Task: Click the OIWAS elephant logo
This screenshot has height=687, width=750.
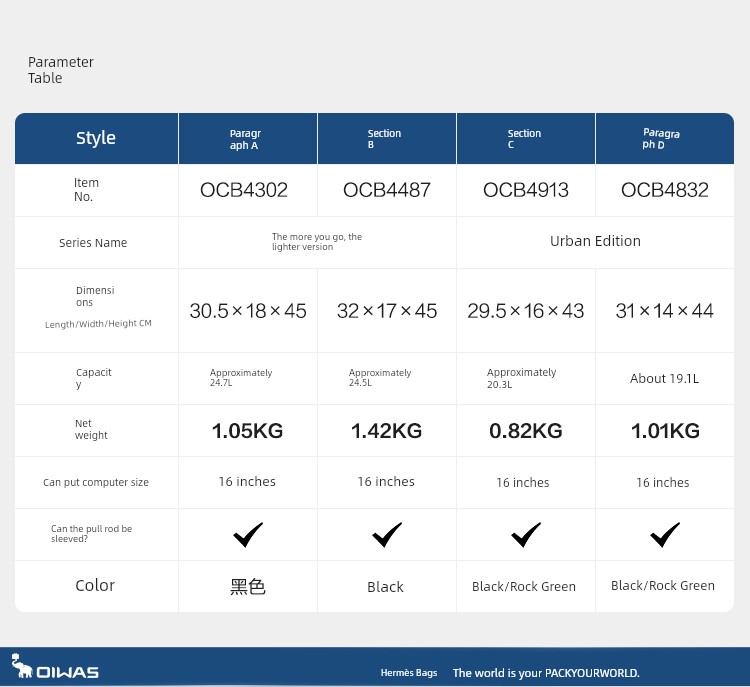Action: point(54,667)
